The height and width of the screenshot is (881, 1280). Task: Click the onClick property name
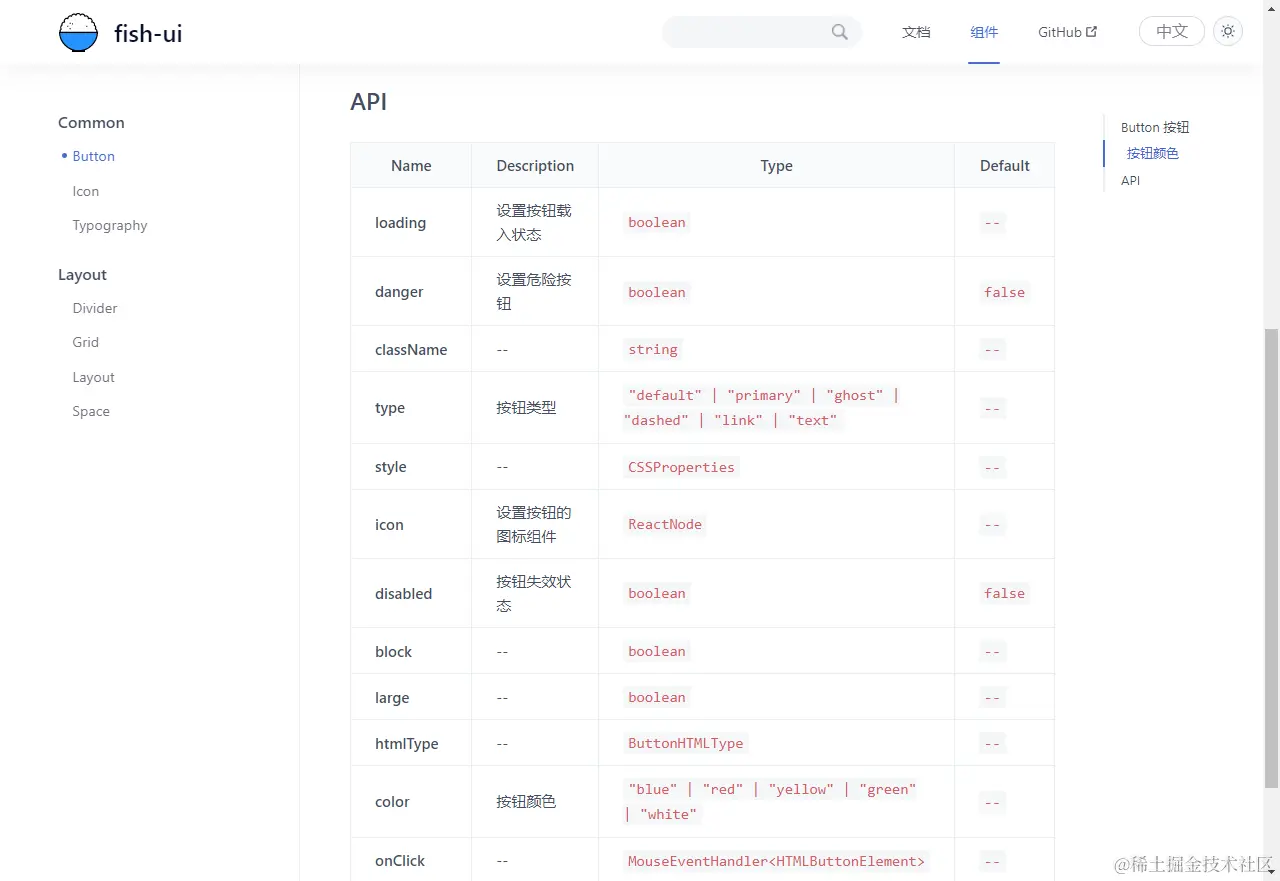(400, 861)
